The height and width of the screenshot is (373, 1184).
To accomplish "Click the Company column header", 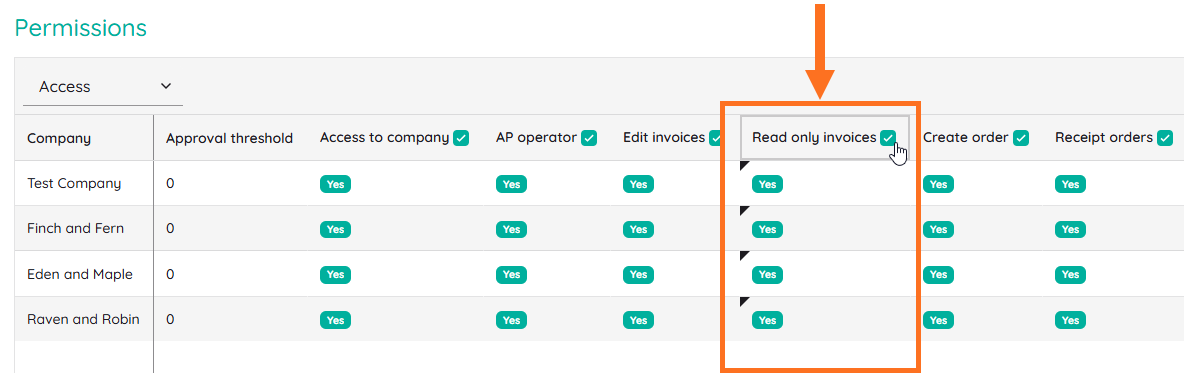I will coord(59,138).
